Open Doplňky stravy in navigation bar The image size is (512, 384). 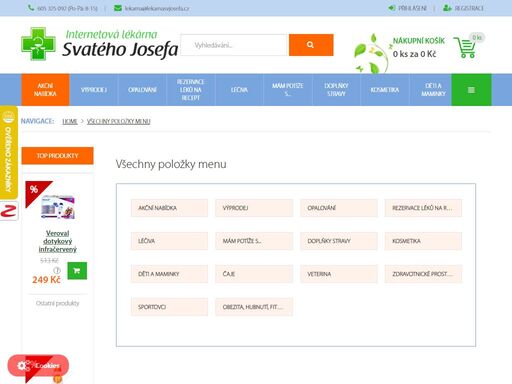coord(336,90)
